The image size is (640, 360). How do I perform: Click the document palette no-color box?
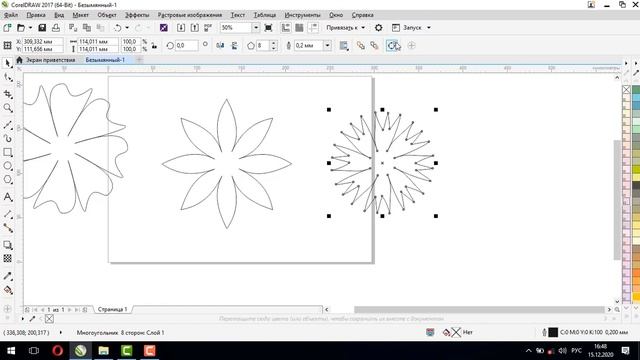tap(49, 319)
